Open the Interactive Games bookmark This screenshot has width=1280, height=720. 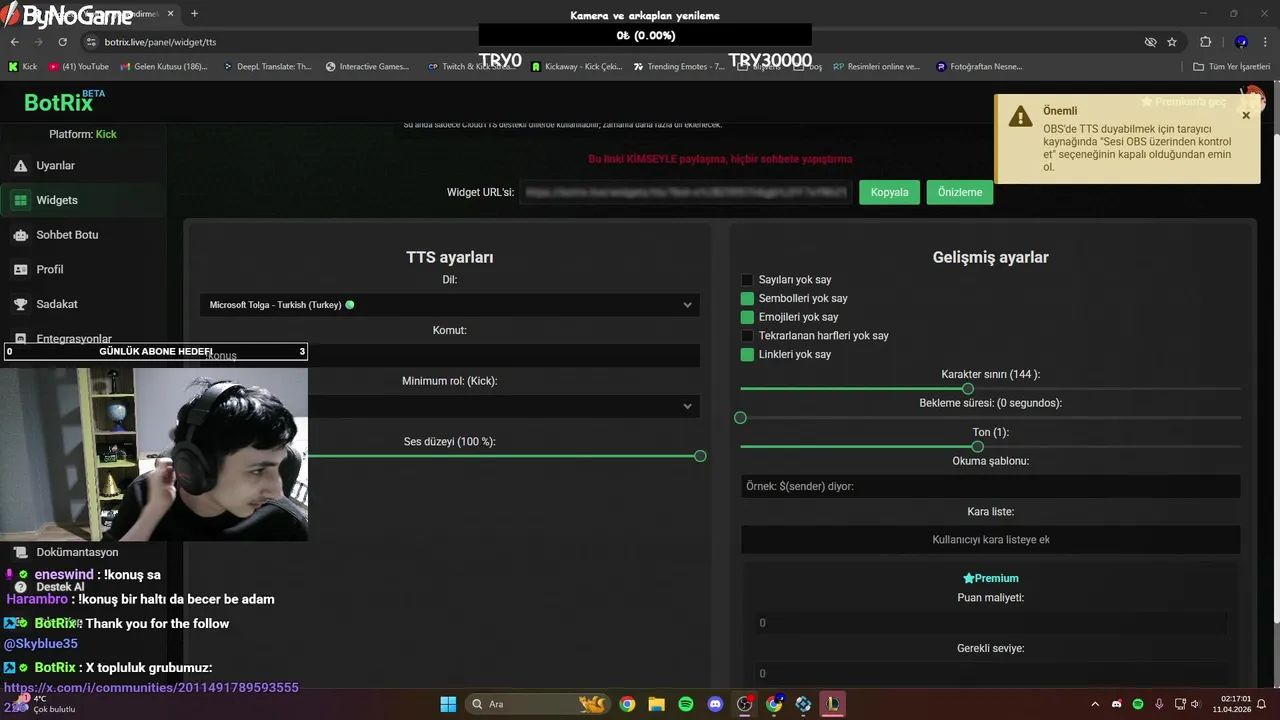pos(367,67)
